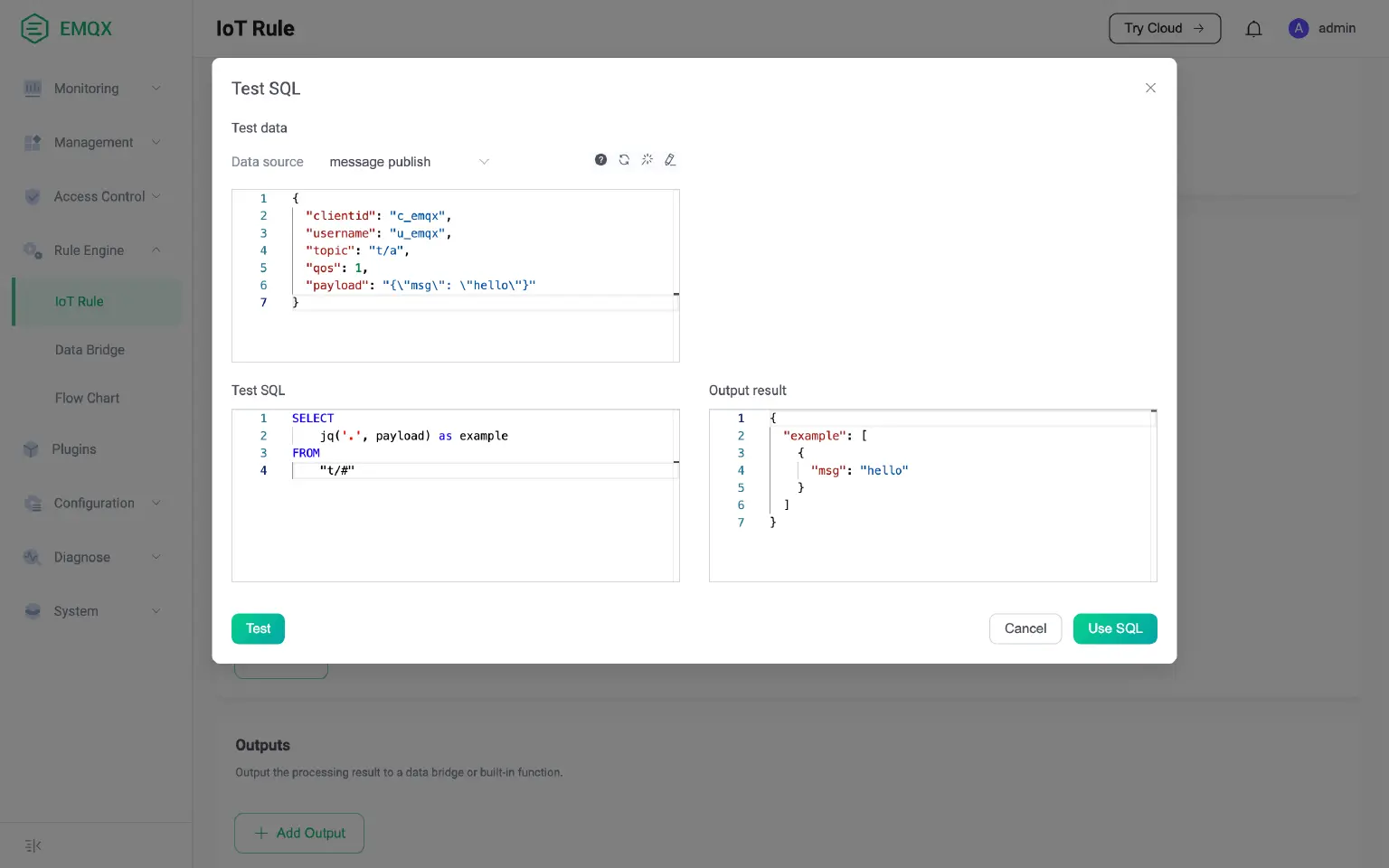Go to Flow Chart

point(87,398)
